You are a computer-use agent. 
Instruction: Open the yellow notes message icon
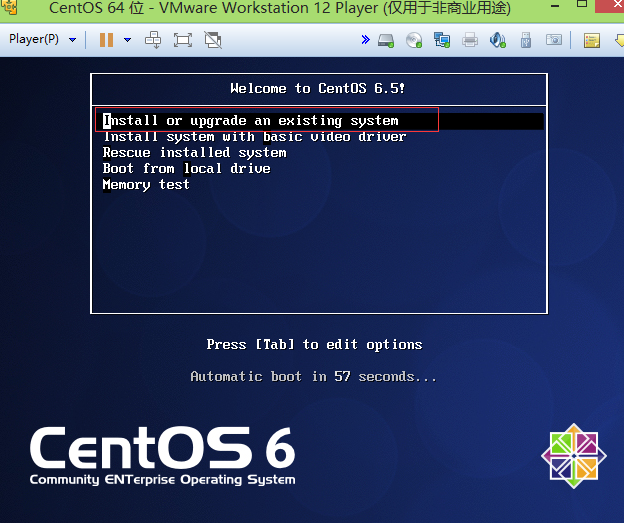point(592,41)
